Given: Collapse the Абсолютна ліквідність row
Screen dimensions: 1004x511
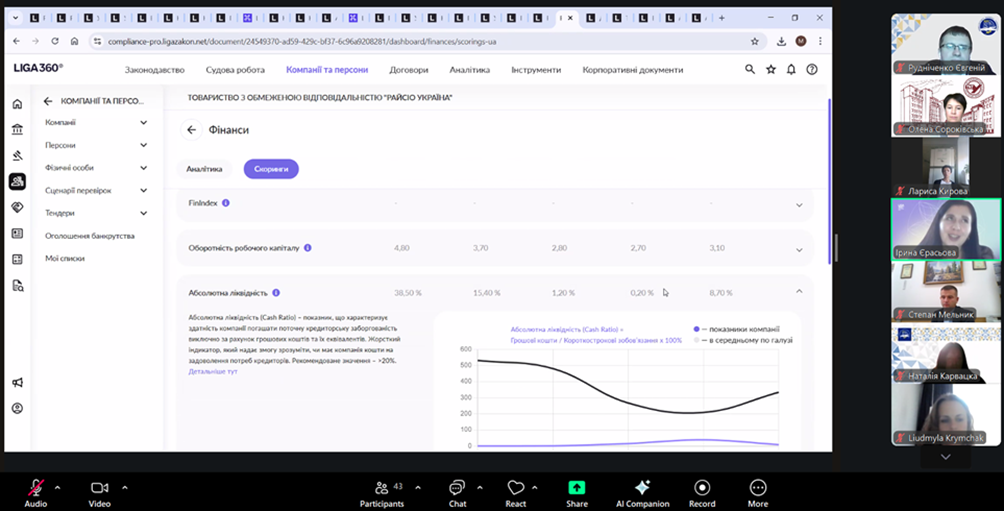Looking at the screenshot, I should click(x=798, y=292).
